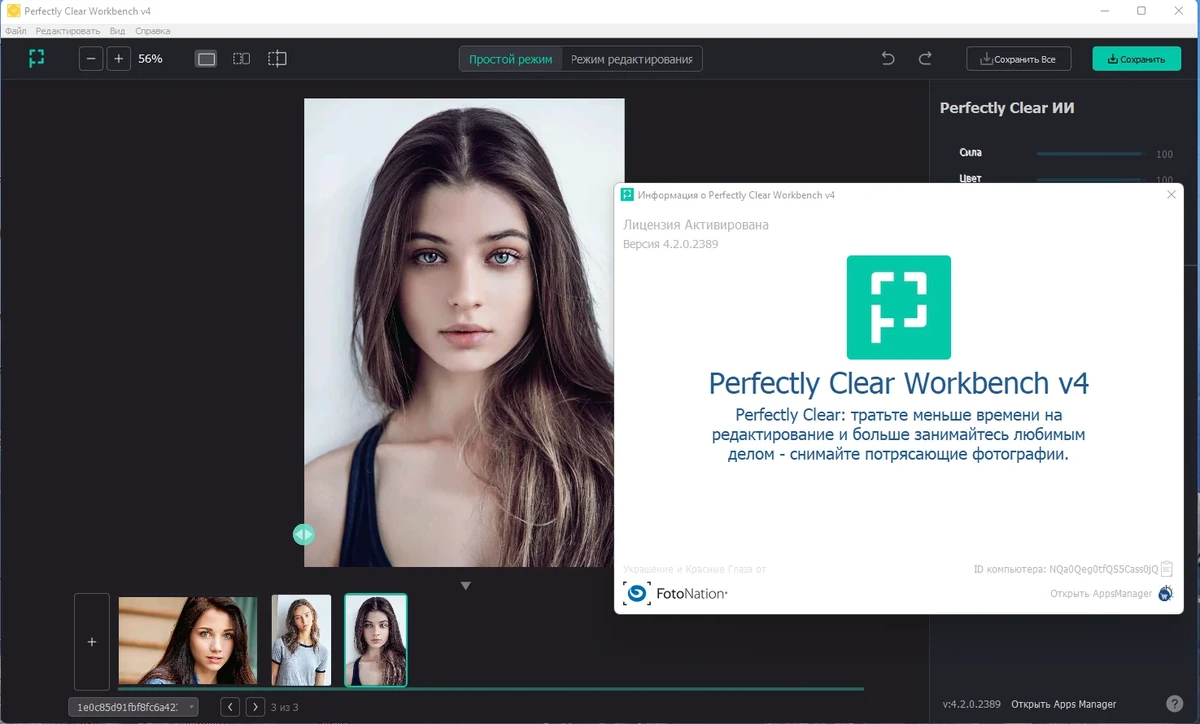The image size is (1200, 724).
Task: Zoom out with the minus button
Action: tap(91, 59)
